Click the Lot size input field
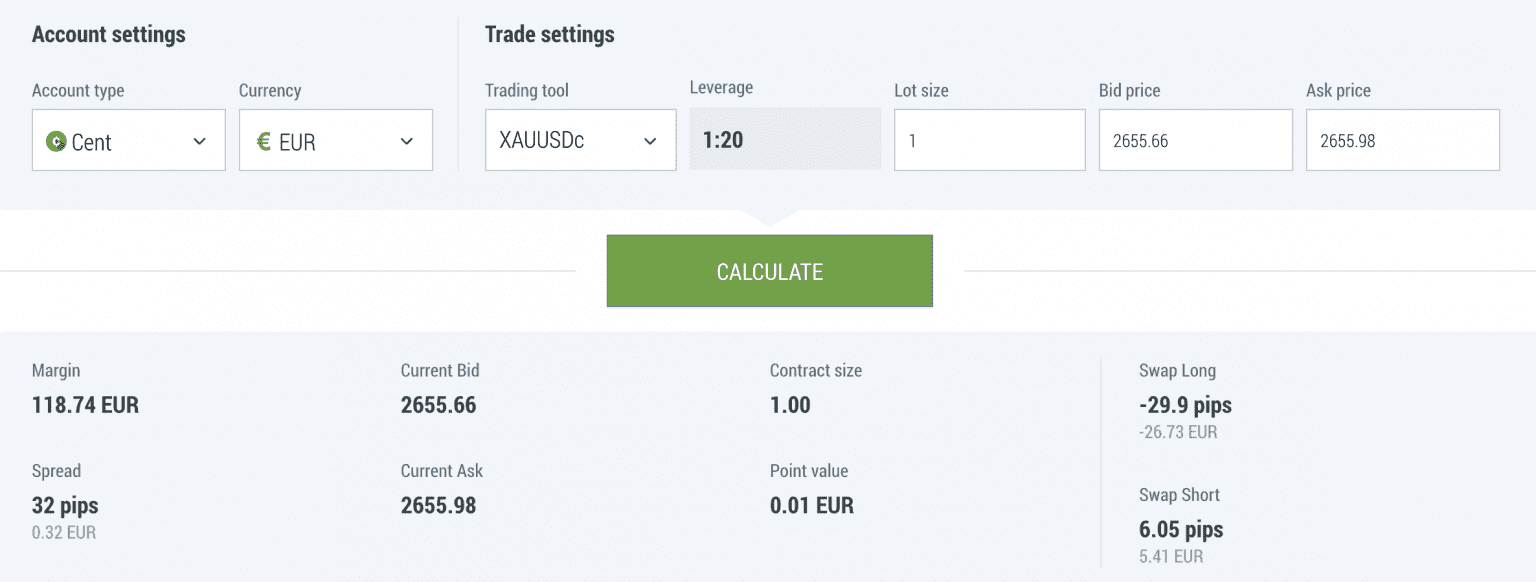The width and height of the screenshot is (1536, 582). tap(989, 140)
